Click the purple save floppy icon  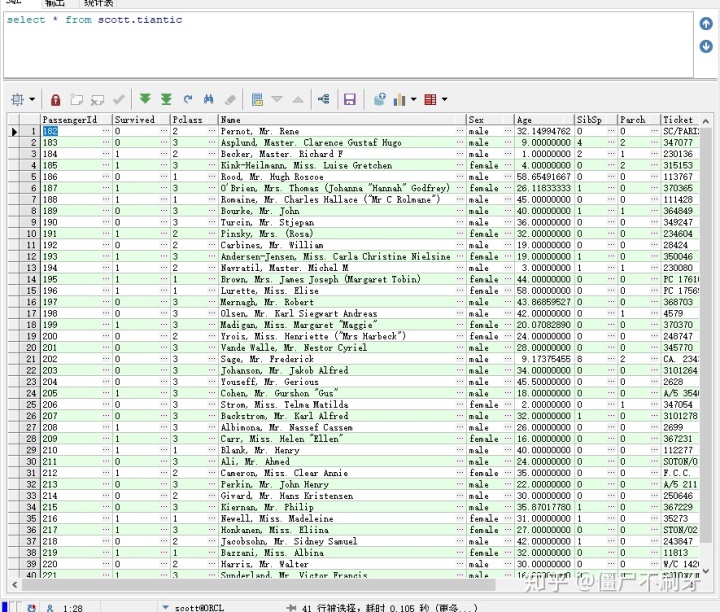tap(350, 99)
